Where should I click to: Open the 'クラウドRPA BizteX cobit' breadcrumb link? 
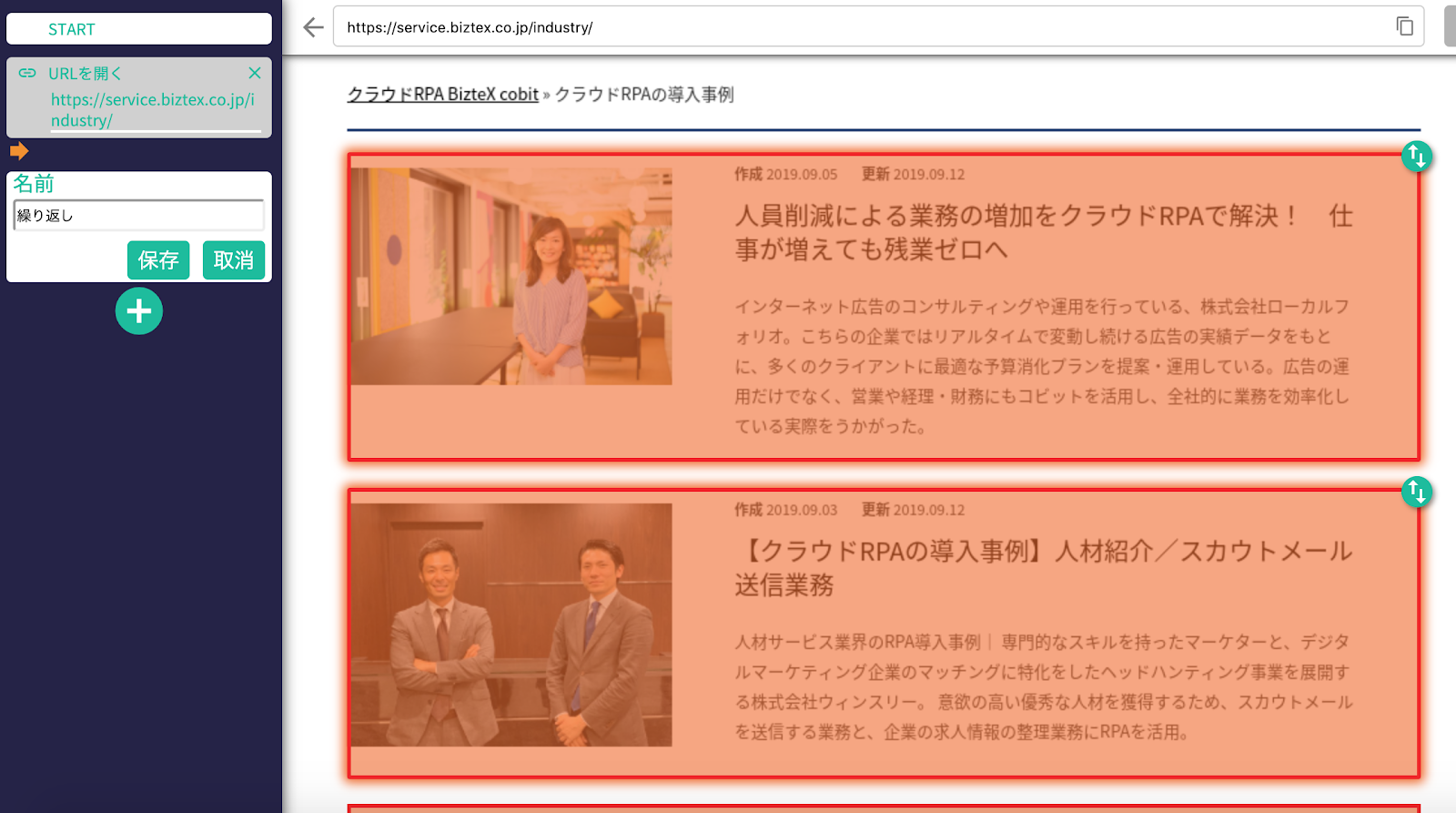[x=443, y=95]
